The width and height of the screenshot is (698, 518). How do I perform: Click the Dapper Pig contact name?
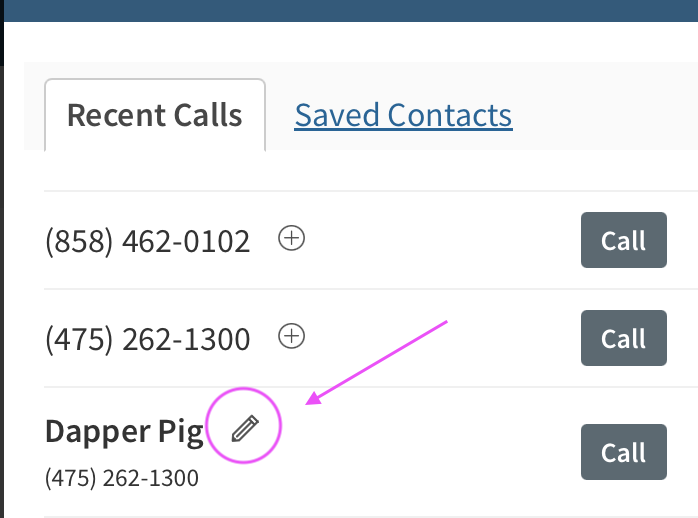(x=124, y=431)
